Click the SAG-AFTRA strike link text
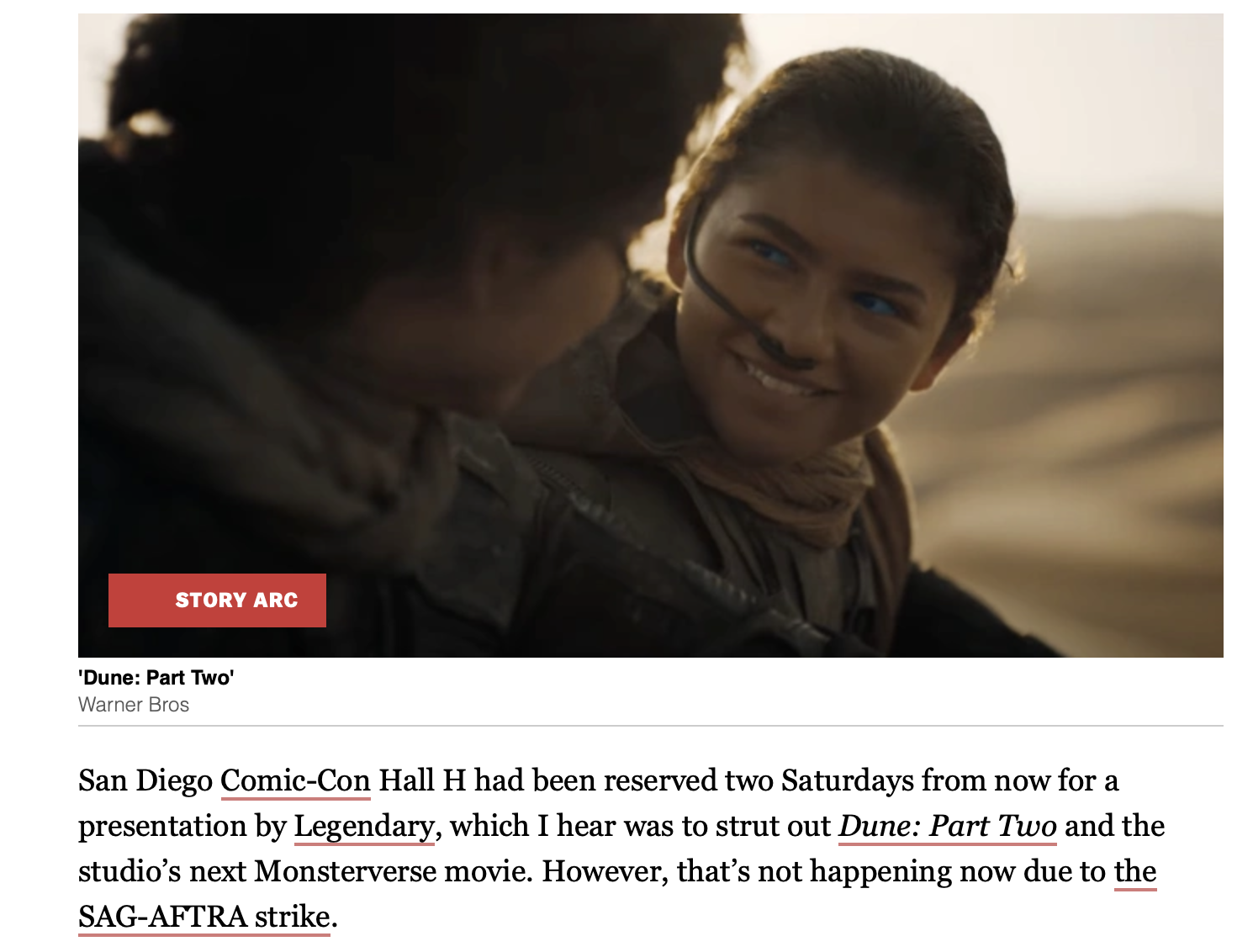Viewport: 1253px width, 952px height. (x=204, y=917)
